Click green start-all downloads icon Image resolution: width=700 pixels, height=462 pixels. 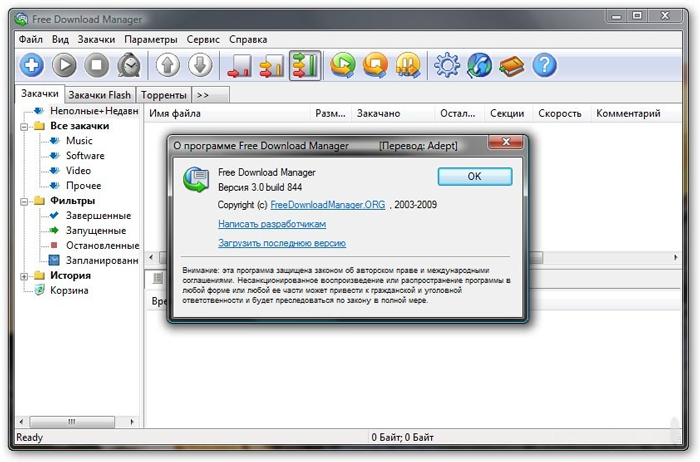point(343,65)
